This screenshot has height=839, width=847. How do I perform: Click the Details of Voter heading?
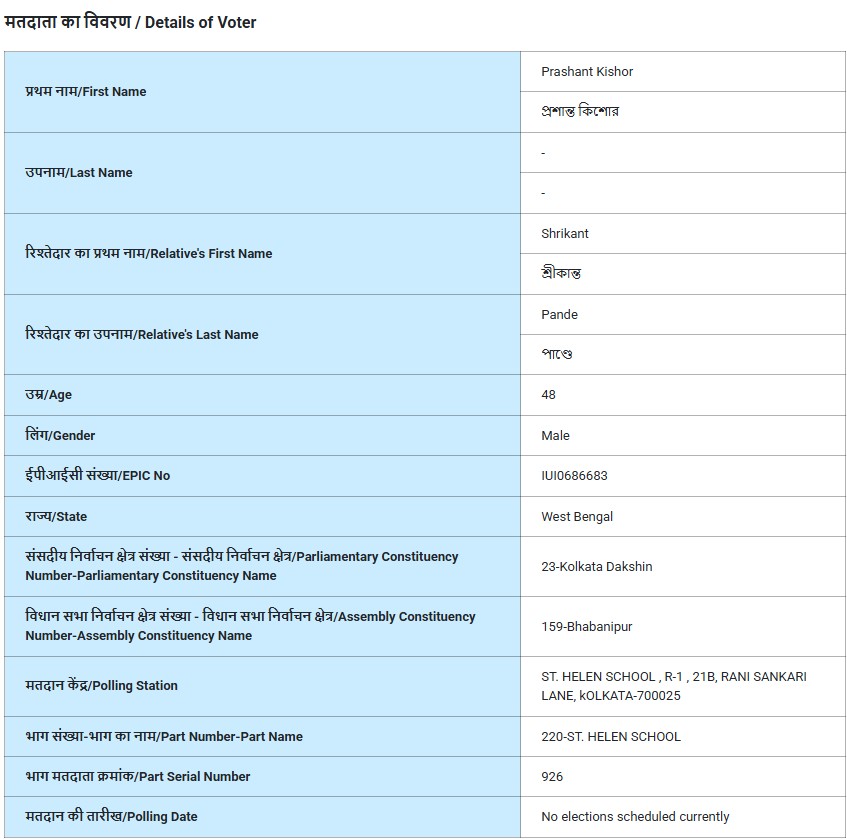pyautogui.click(x=131, y=22)
